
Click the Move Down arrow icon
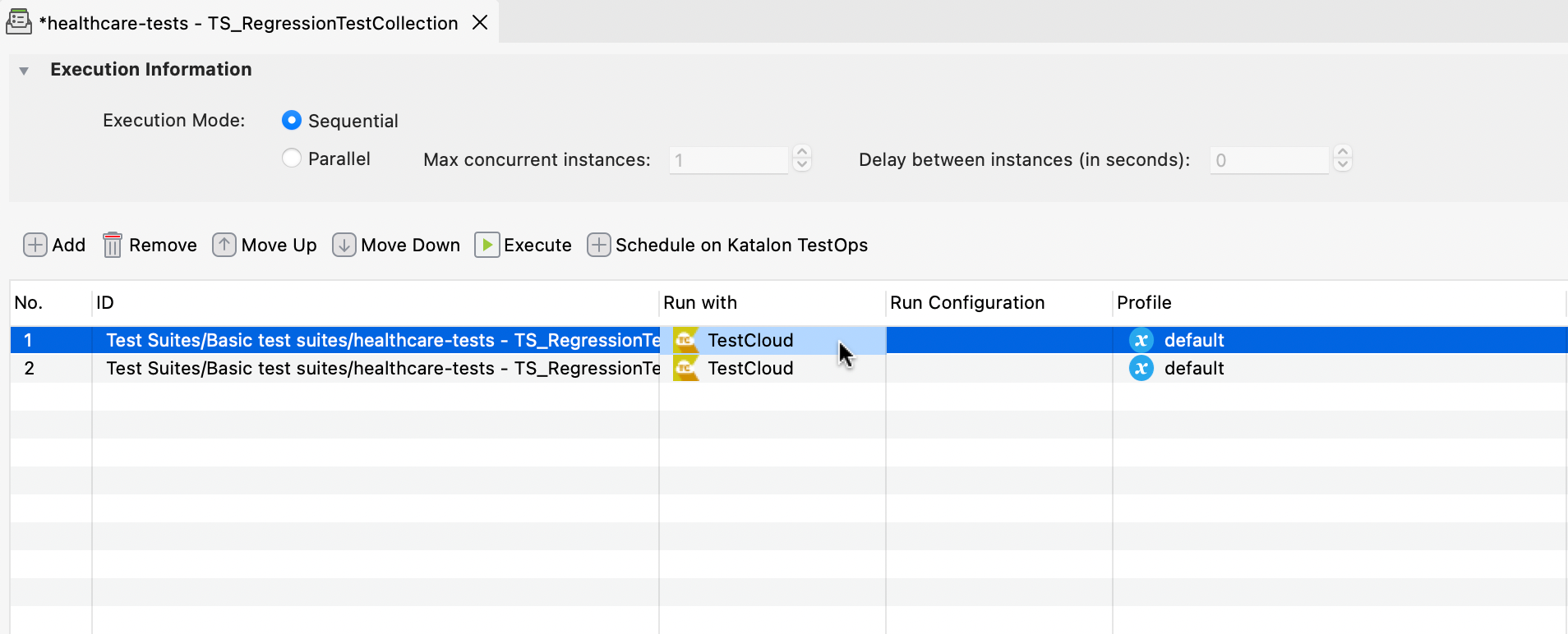[344, 246]
